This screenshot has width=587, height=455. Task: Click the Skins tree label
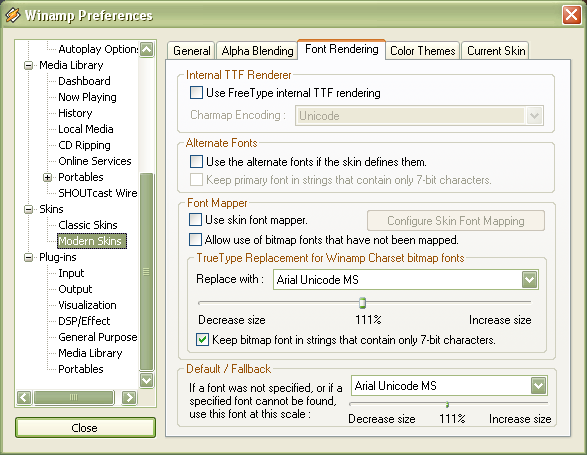tap(51, 209)
